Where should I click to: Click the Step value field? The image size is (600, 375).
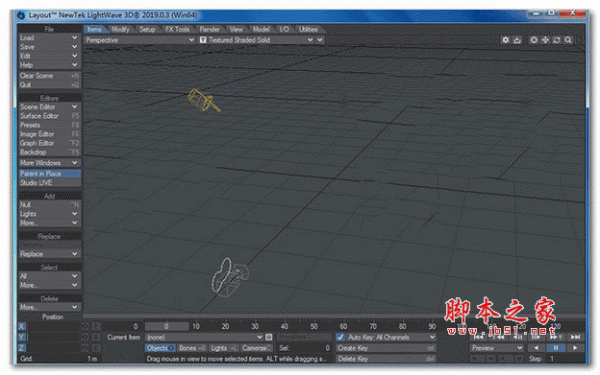tap(566, 359)
